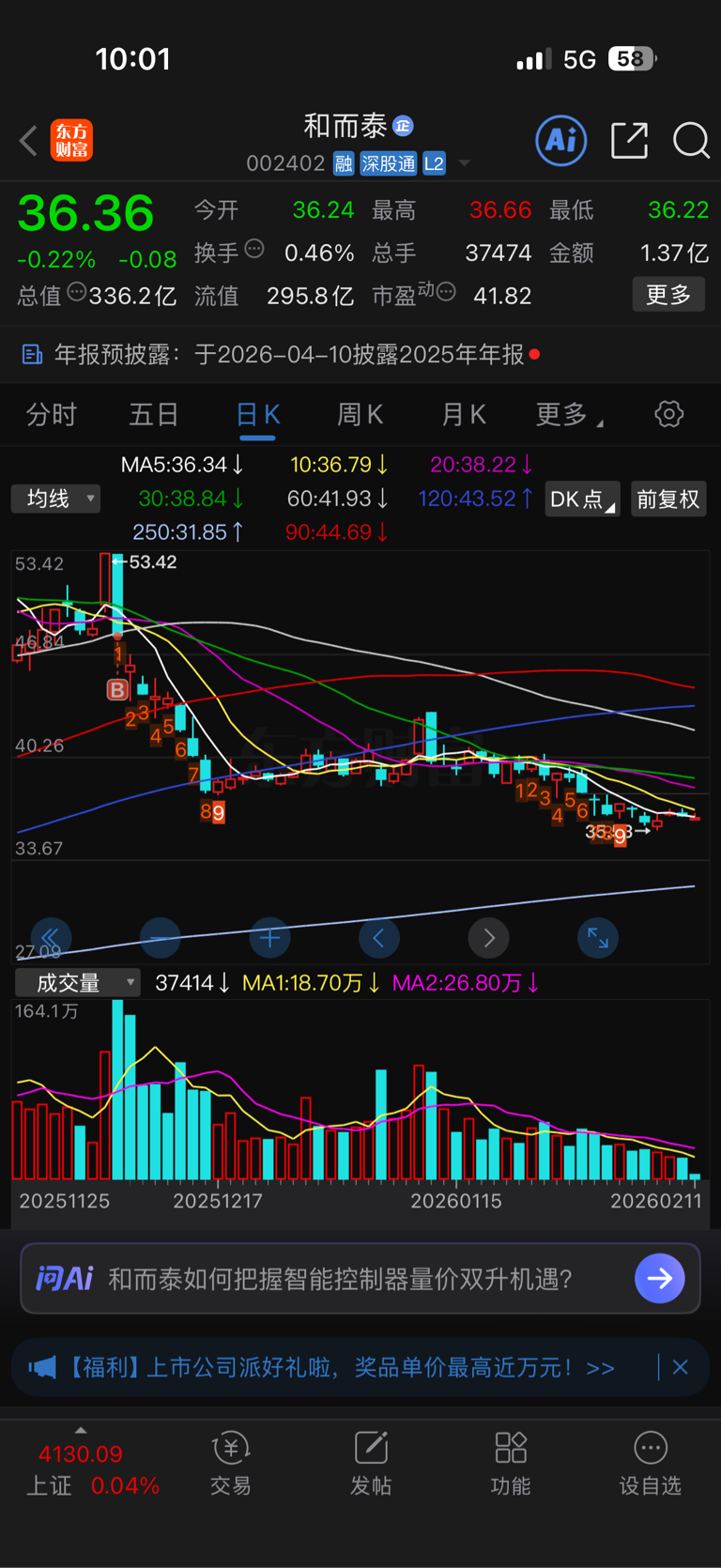The width and height of the screenshot is (721, 1568).
Task: Open chart settings gear icon
Action: (668, 414)
